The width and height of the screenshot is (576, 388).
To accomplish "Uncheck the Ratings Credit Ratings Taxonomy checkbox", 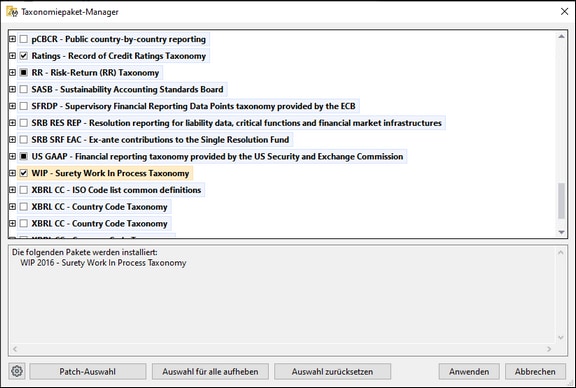I will 24,56.
